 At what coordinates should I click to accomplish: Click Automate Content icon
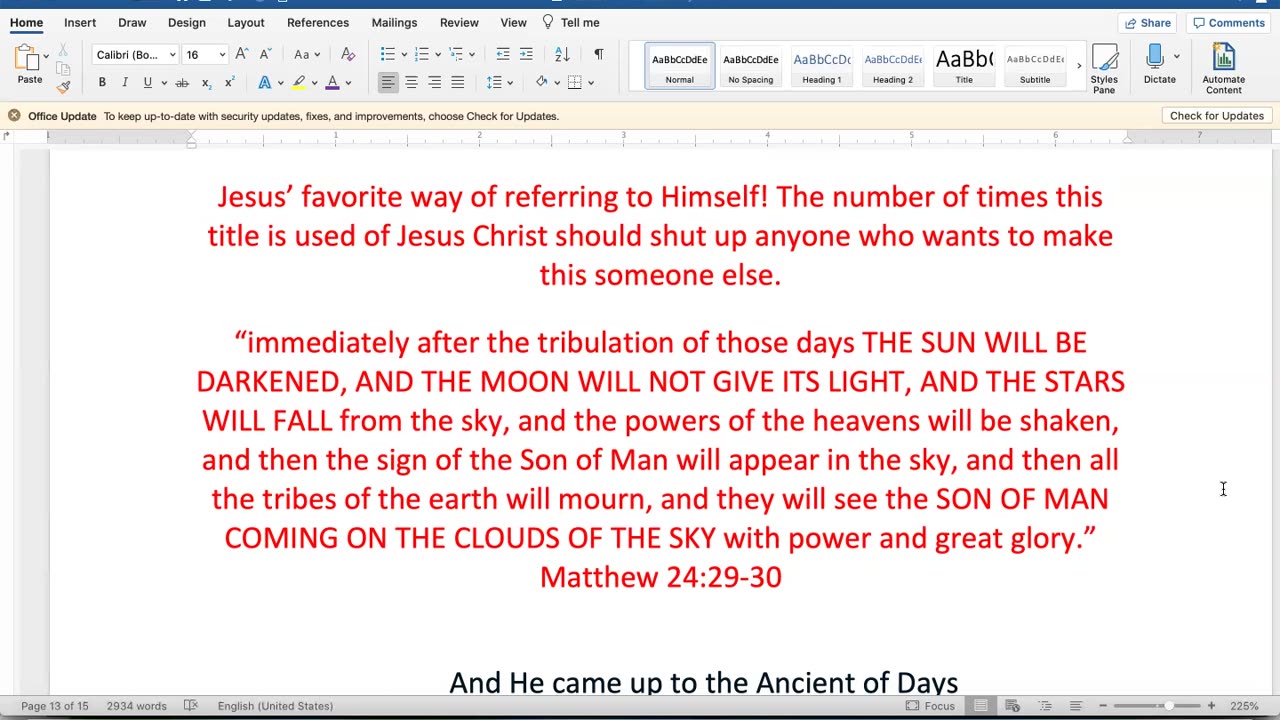[1224, 68]
